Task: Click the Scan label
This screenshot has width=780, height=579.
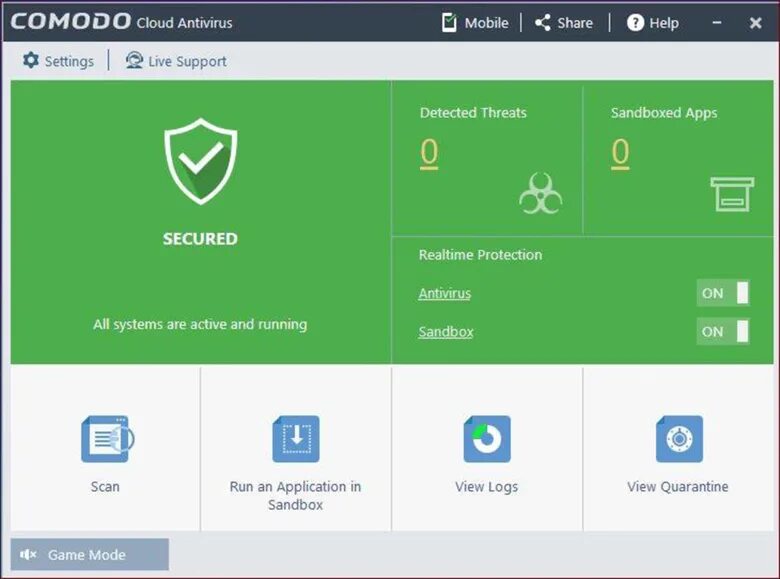Action: 105,486
